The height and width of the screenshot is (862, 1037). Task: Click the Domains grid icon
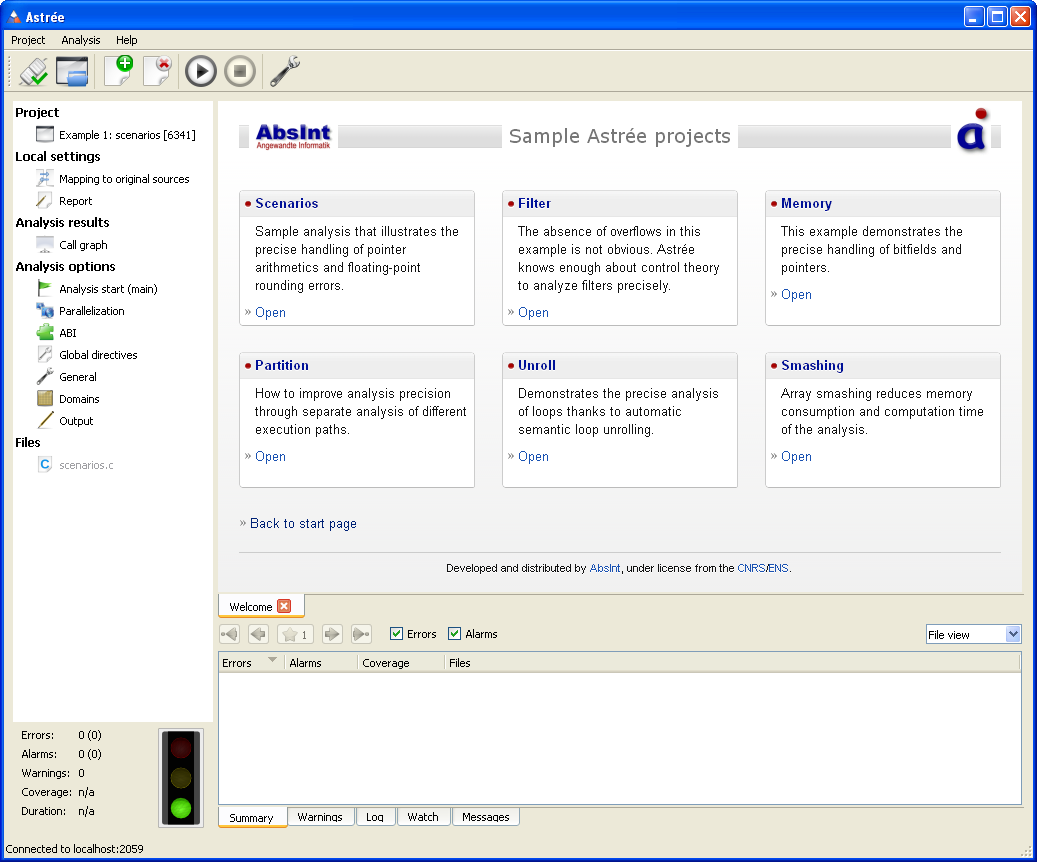point(45,398)
